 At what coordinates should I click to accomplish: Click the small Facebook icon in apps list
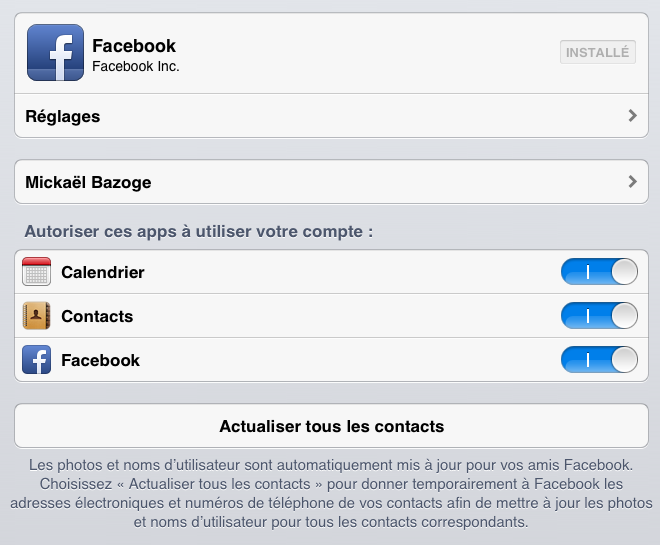pos(37,359)
